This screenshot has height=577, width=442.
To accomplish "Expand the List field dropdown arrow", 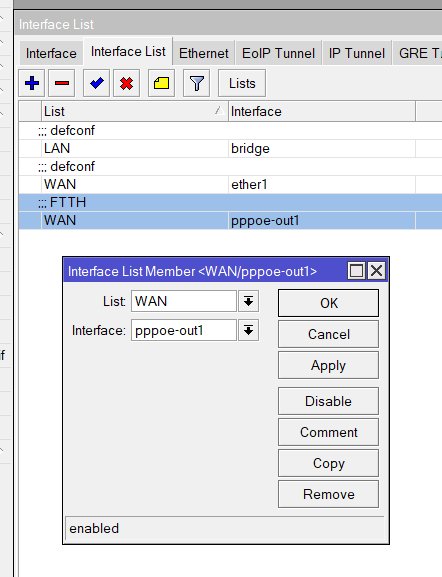I will pos(248,301).
